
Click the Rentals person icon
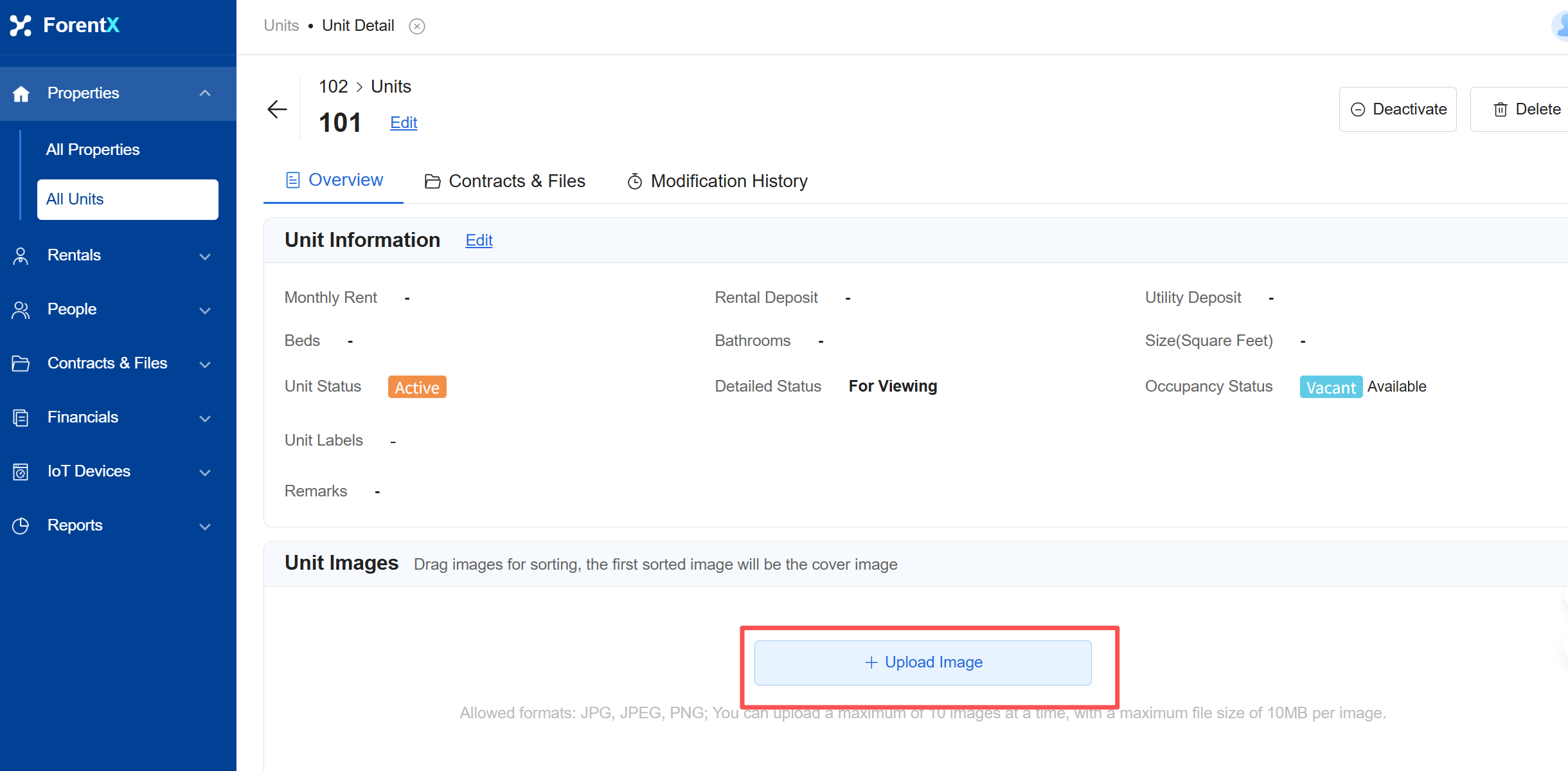(21, 256)
